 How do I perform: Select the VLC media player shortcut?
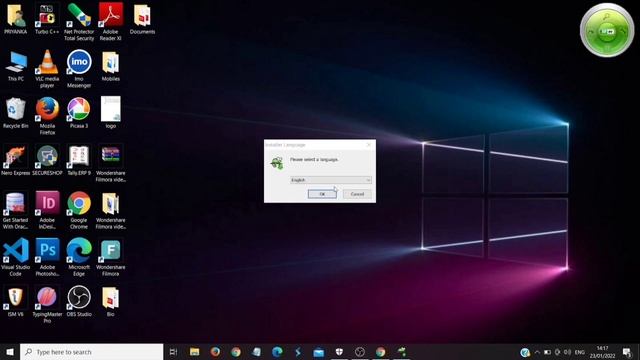tap(47, 69)
